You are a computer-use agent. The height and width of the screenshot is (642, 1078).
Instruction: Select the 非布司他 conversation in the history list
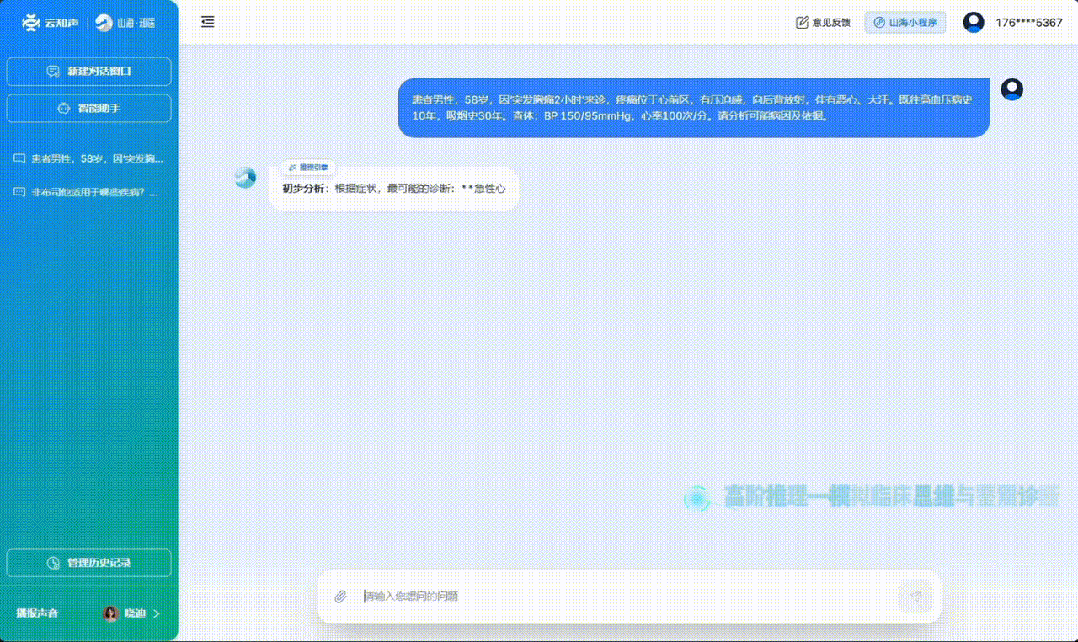click(x=88, y=192)
